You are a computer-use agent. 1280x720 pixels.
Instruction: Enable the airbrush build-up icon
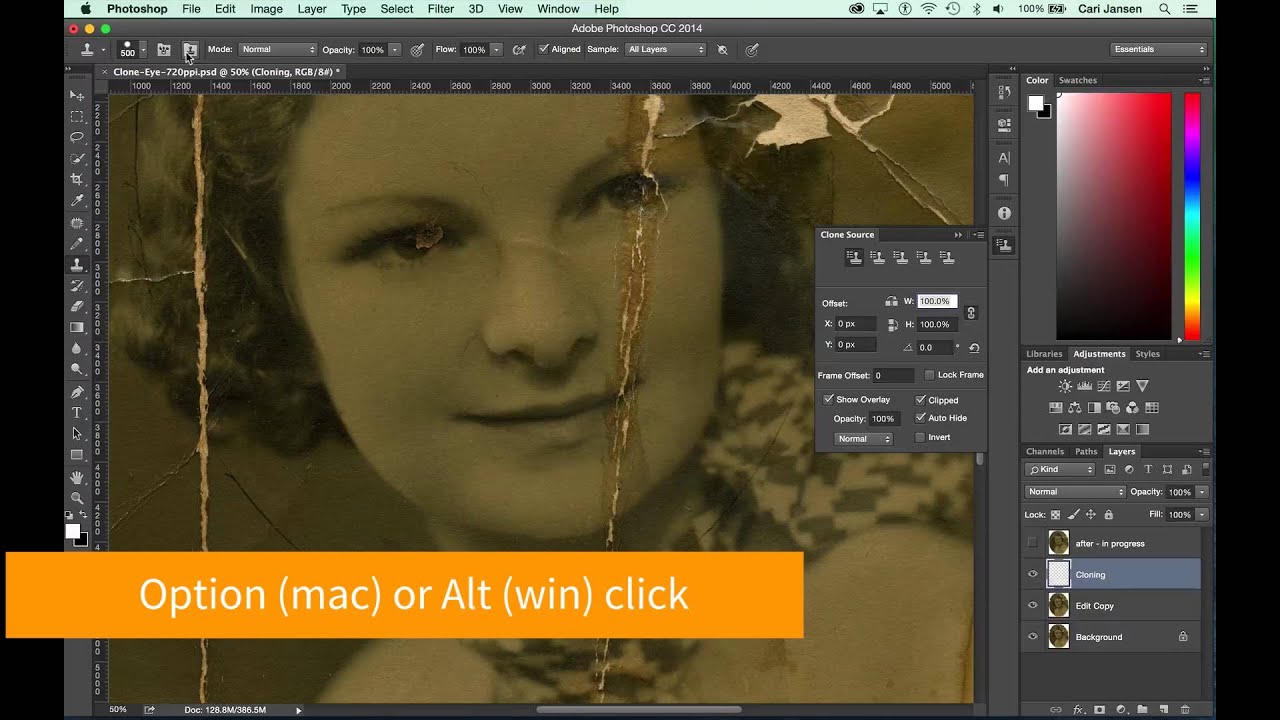pyautogui.click(x=519, y=49)
